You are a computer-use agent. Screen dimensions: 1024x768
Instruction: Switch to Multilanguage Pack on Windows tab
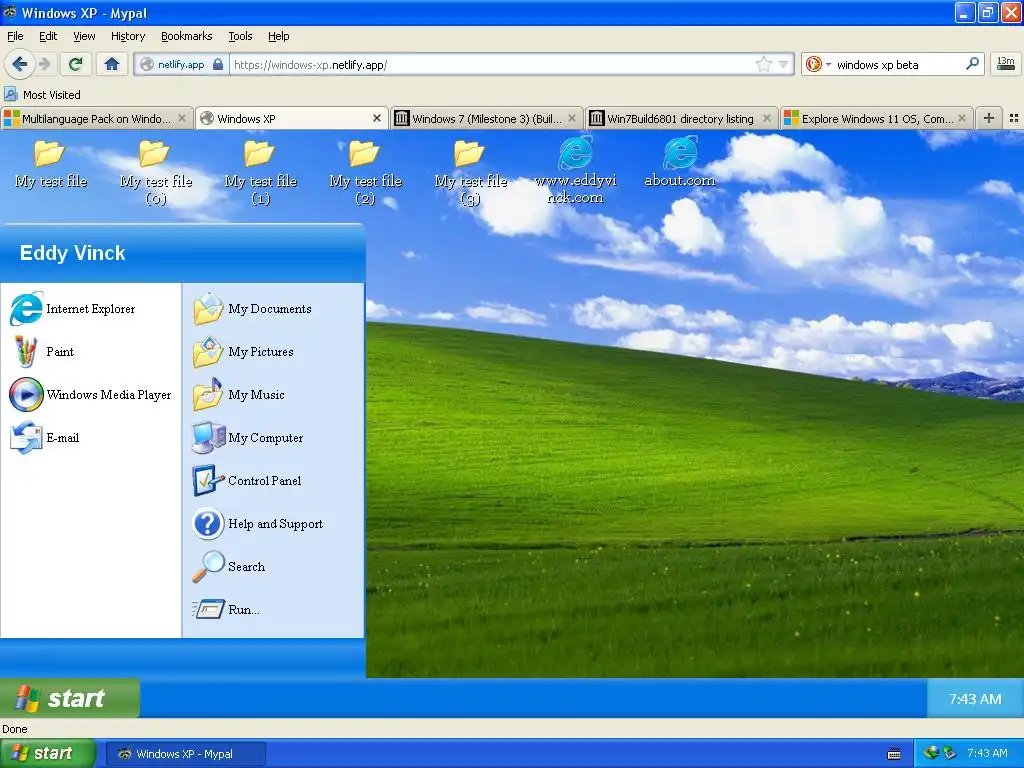tap(97, 119)
